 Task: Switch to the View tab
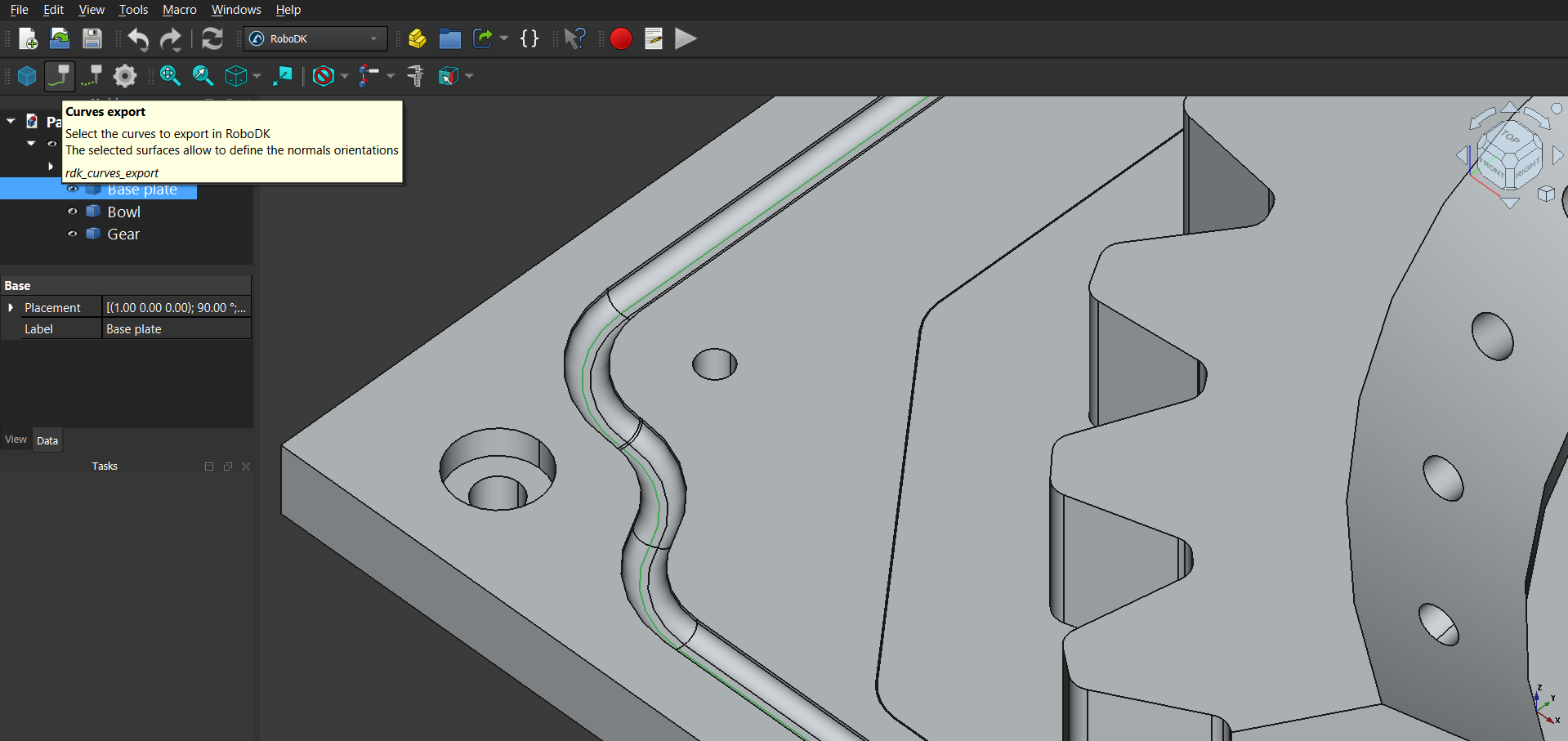click(x=16, y=439)
